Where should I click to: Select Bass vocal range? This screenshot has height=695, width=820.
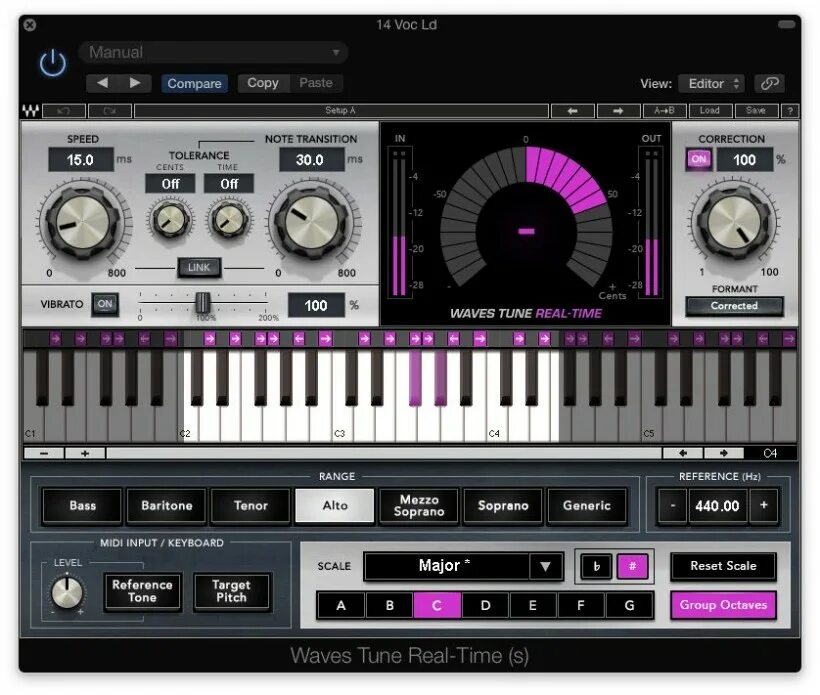82,506
